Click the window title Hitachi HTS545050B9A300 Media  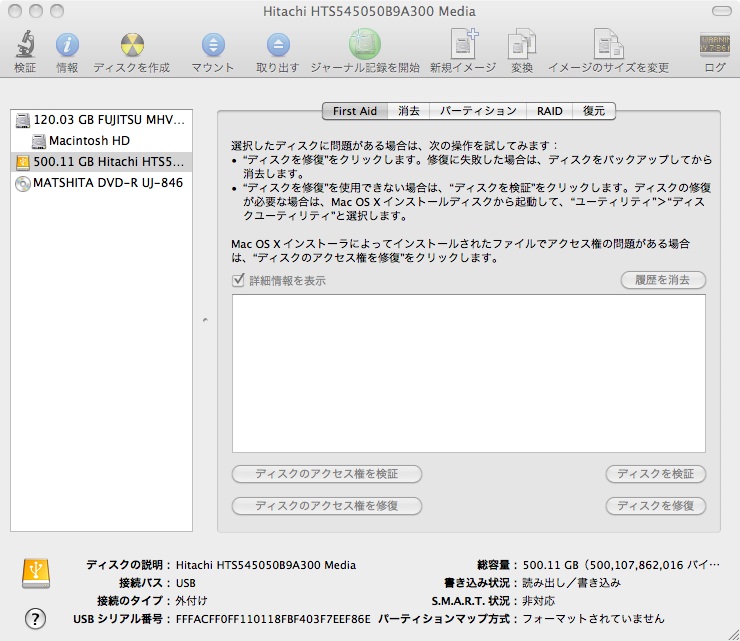coord(369,11)
